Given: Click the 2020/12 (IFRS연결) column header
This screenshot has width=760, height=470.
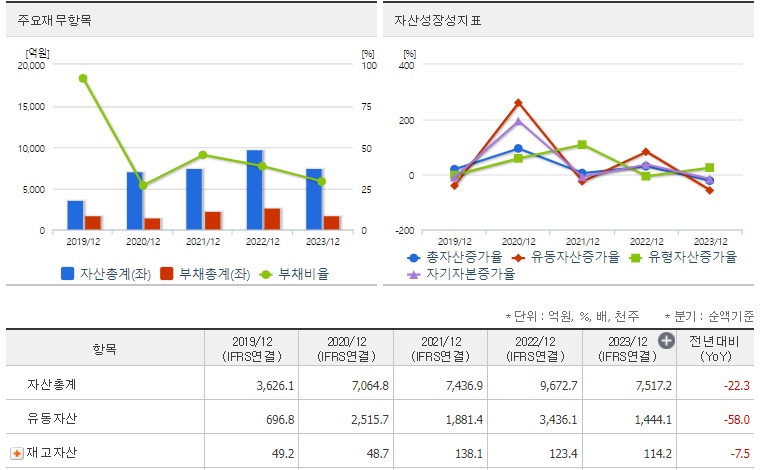Looking at the screenshot, I should [347, 349].
